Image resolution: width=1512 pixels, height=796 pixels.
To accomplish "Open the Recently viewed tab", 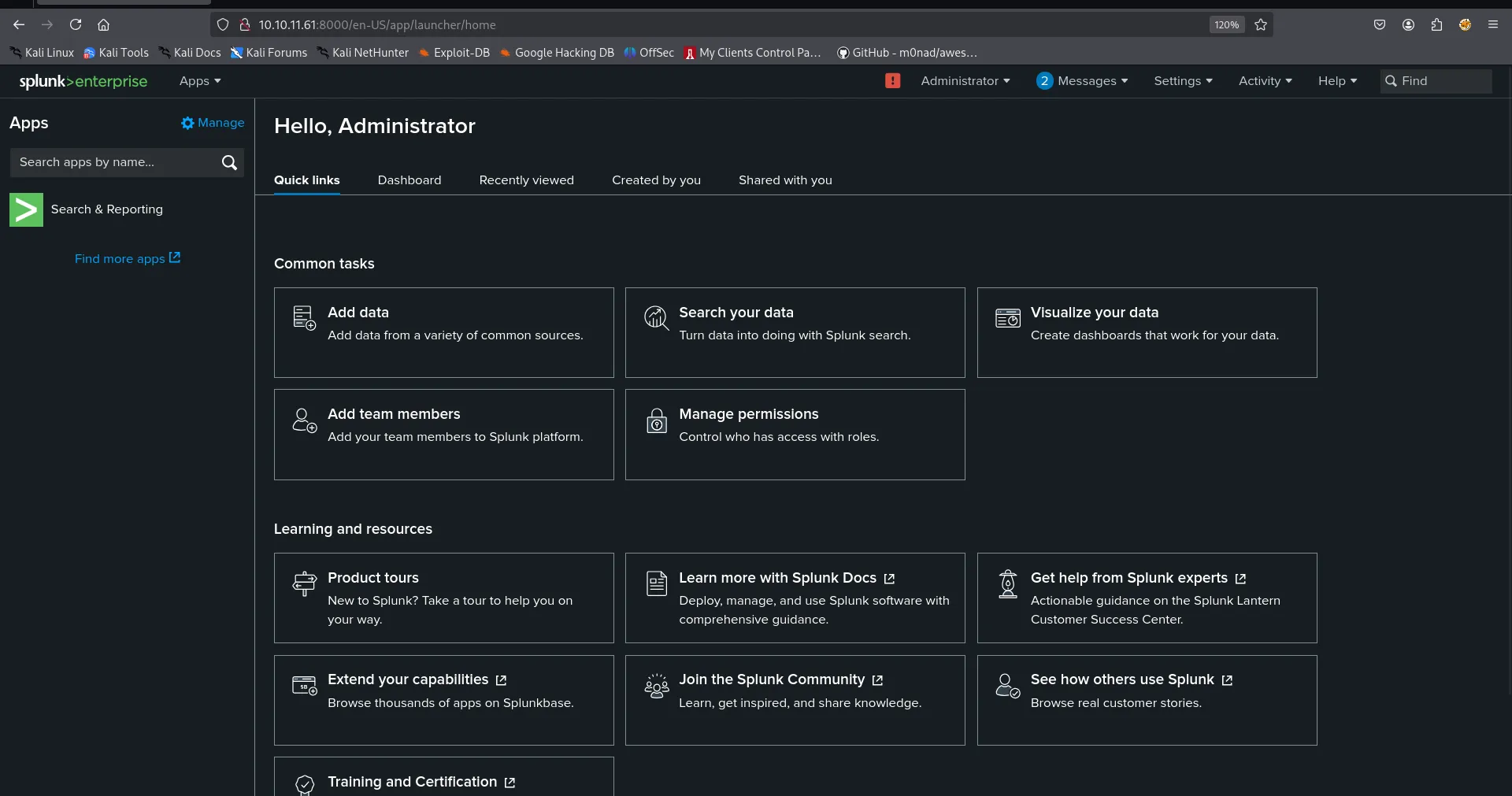I will point(526,180).
